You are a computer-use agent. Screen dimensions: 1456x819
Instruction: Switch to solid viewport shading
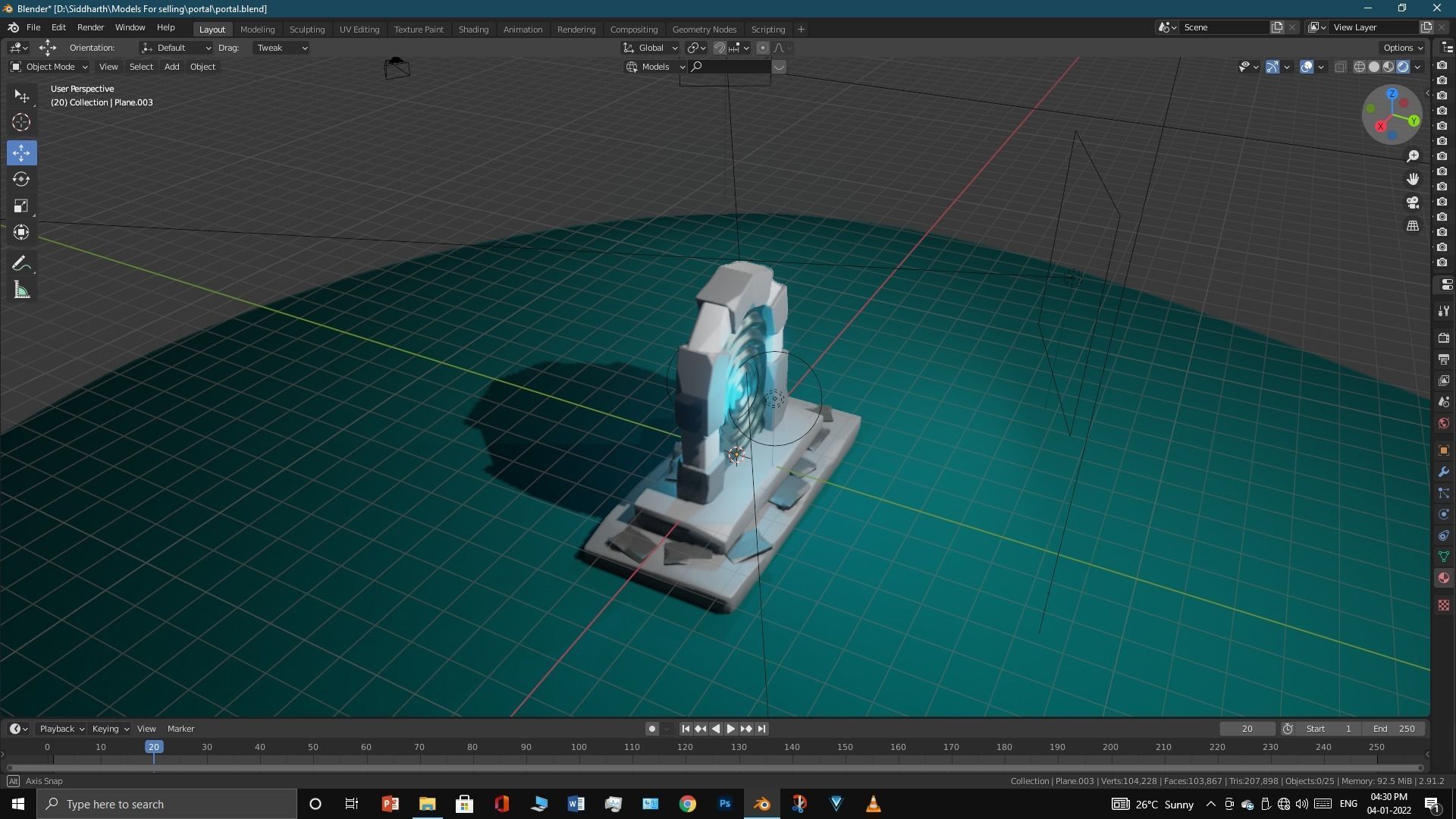pyautogui.click(x=1374, y=67)
